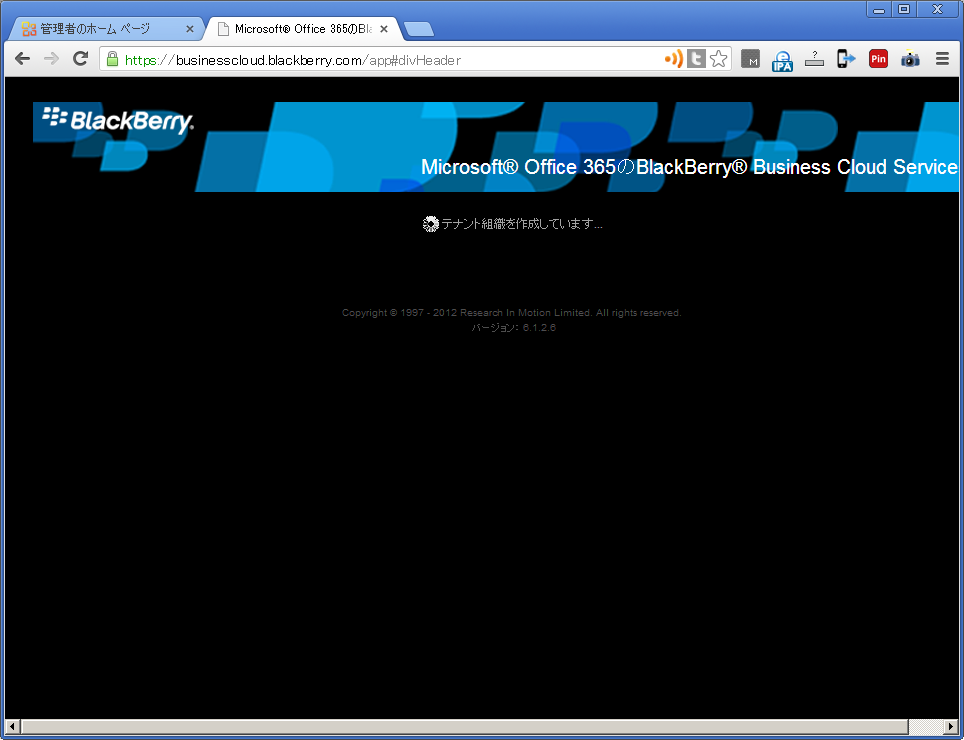The height and width of the screenshot is (740, 964).
Task: Open the IPA extension icon
Action: pyautogui.click(x=782, y=60)
